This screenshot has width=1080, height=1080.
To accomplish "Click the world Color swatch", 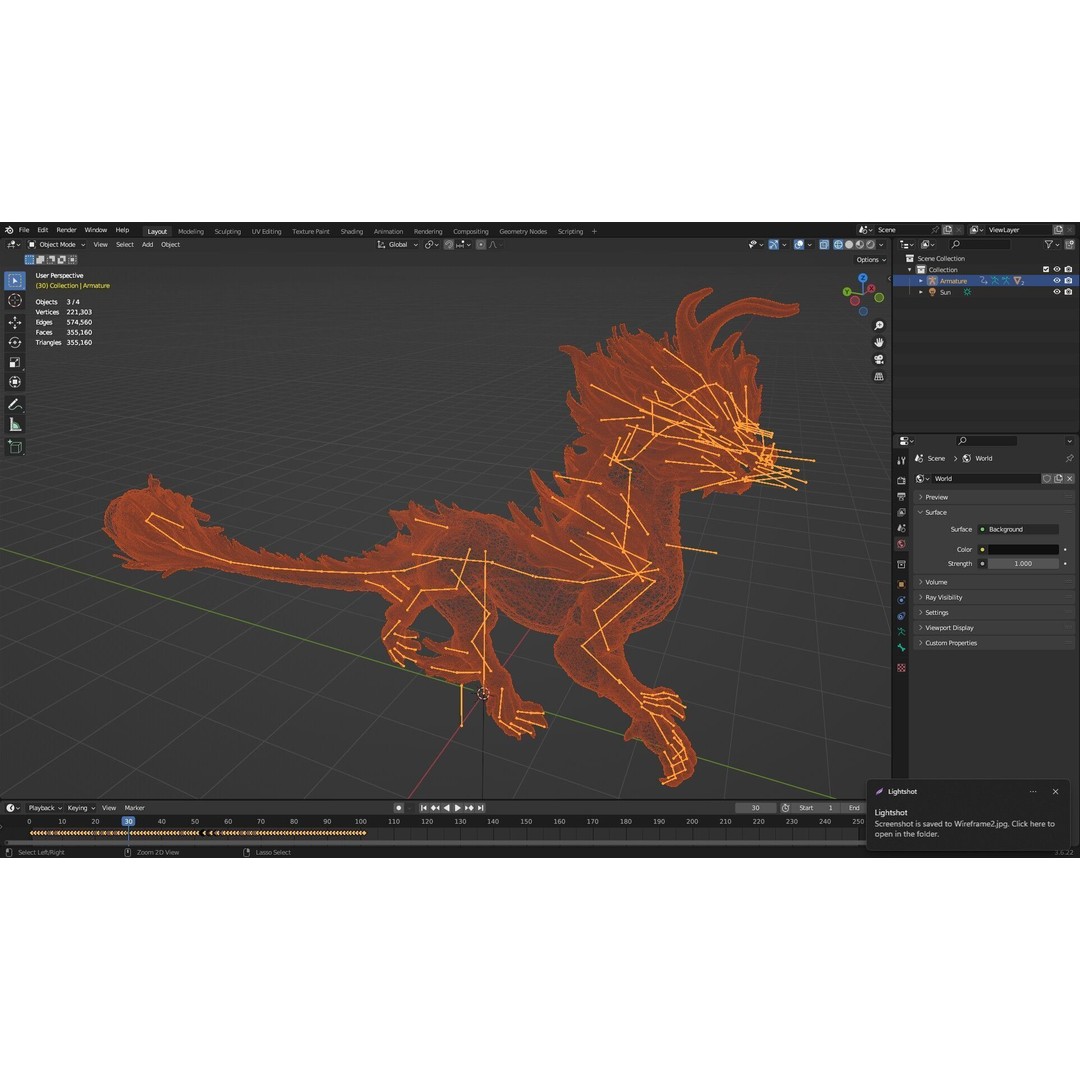I will [1022, 550].
